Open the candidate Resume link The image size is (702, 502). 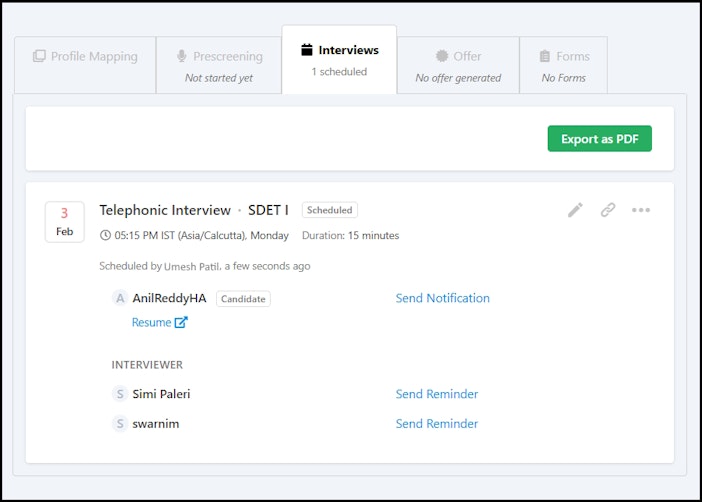click(x=151, y=322)
